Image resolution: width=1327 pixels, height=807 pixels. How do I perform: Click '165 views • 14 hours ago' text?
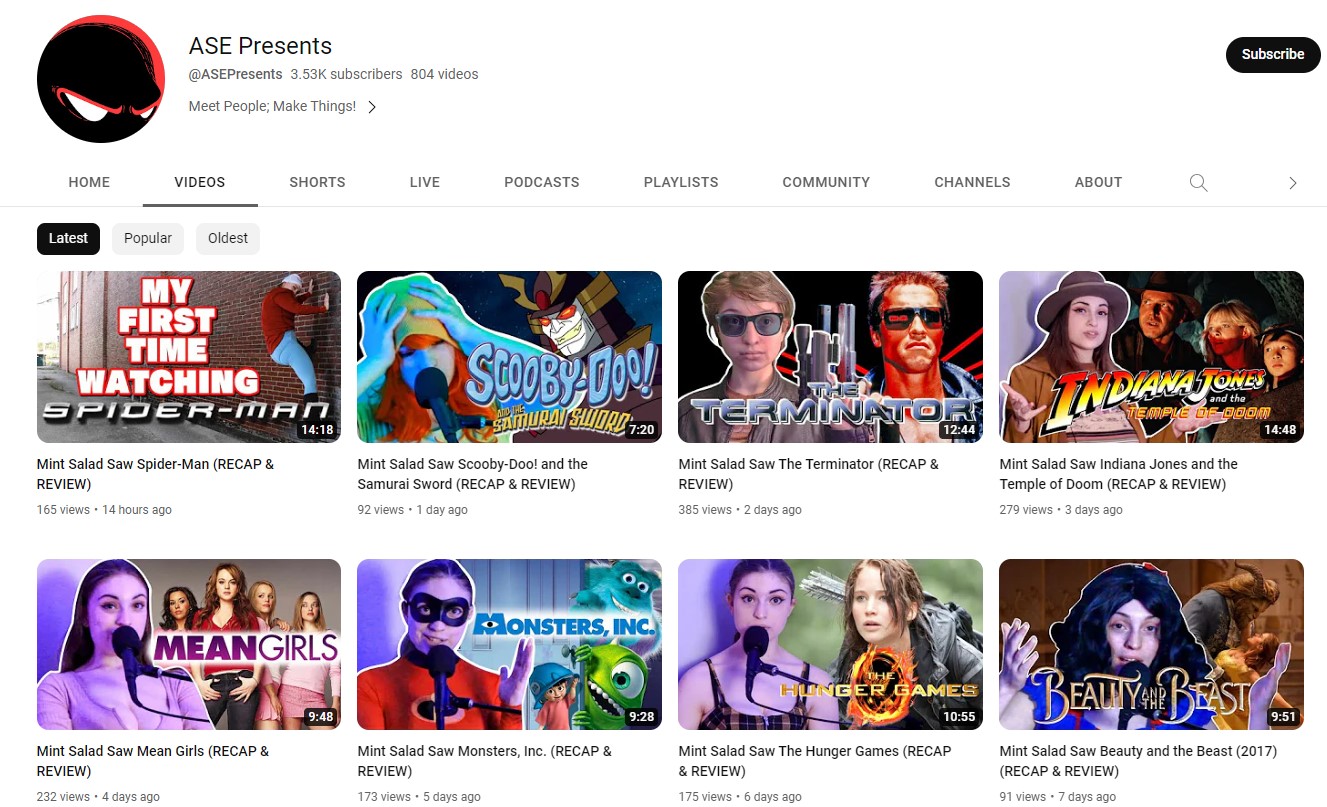[x=104, y=510]
